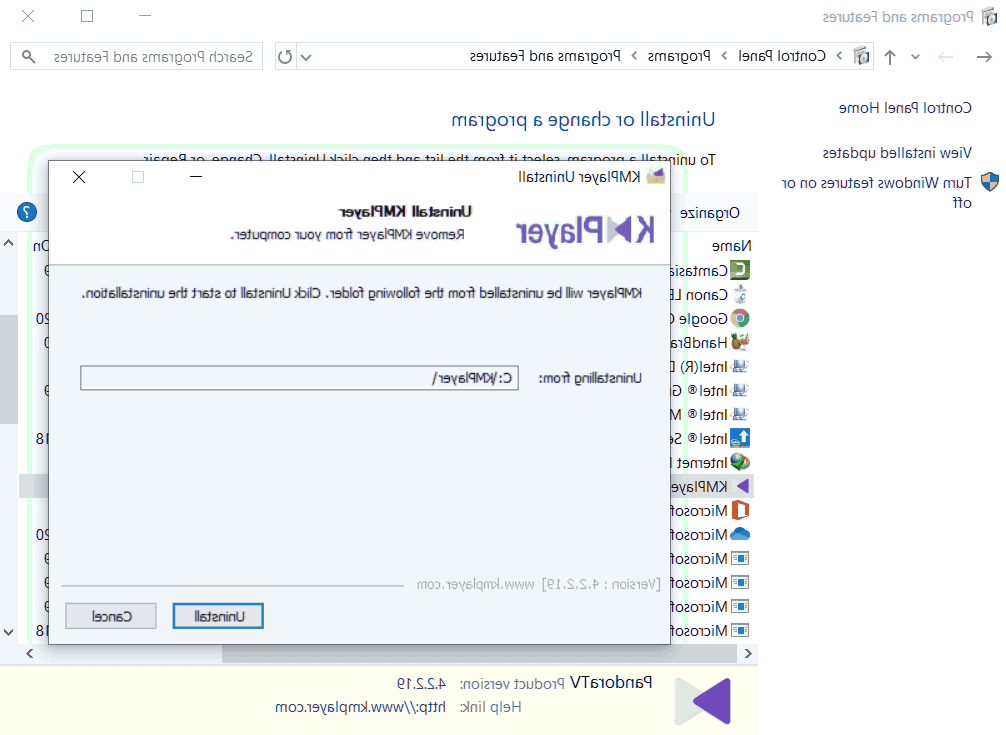The width and height of the screenshot is (1006, 735).
Task: Click the blue Help question icon
Action: coord(26,212)
